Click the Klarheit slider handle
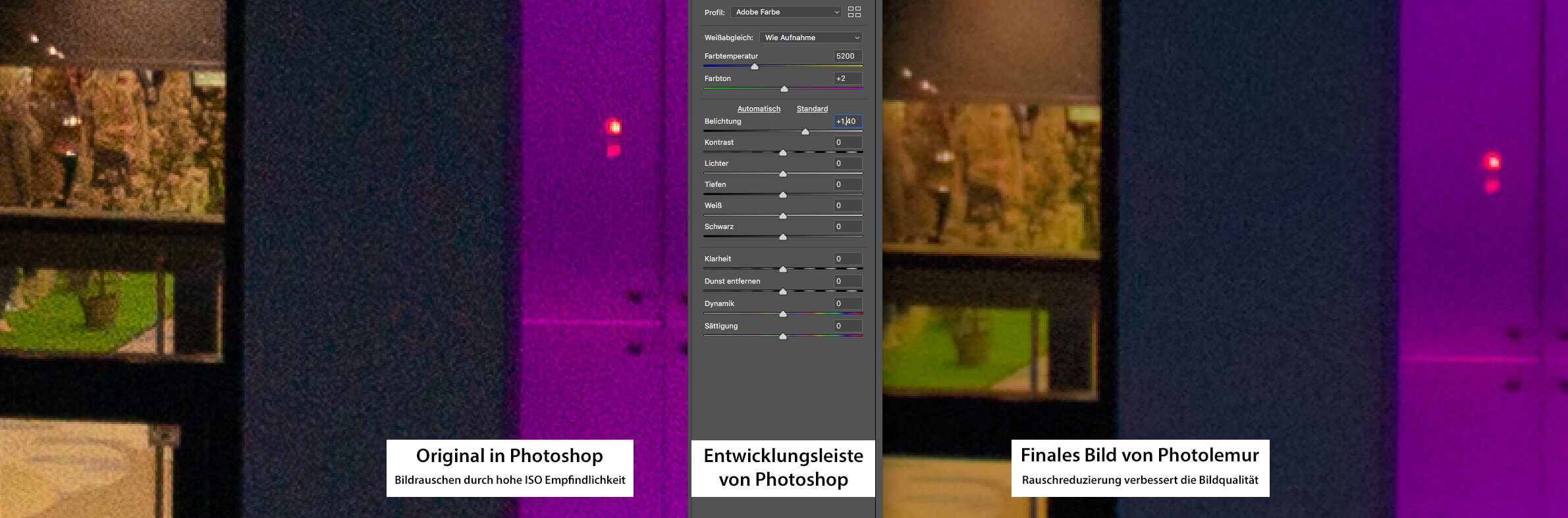This screenshot has height=518, width=1568. pyautogui.click(x=783, y=269)
